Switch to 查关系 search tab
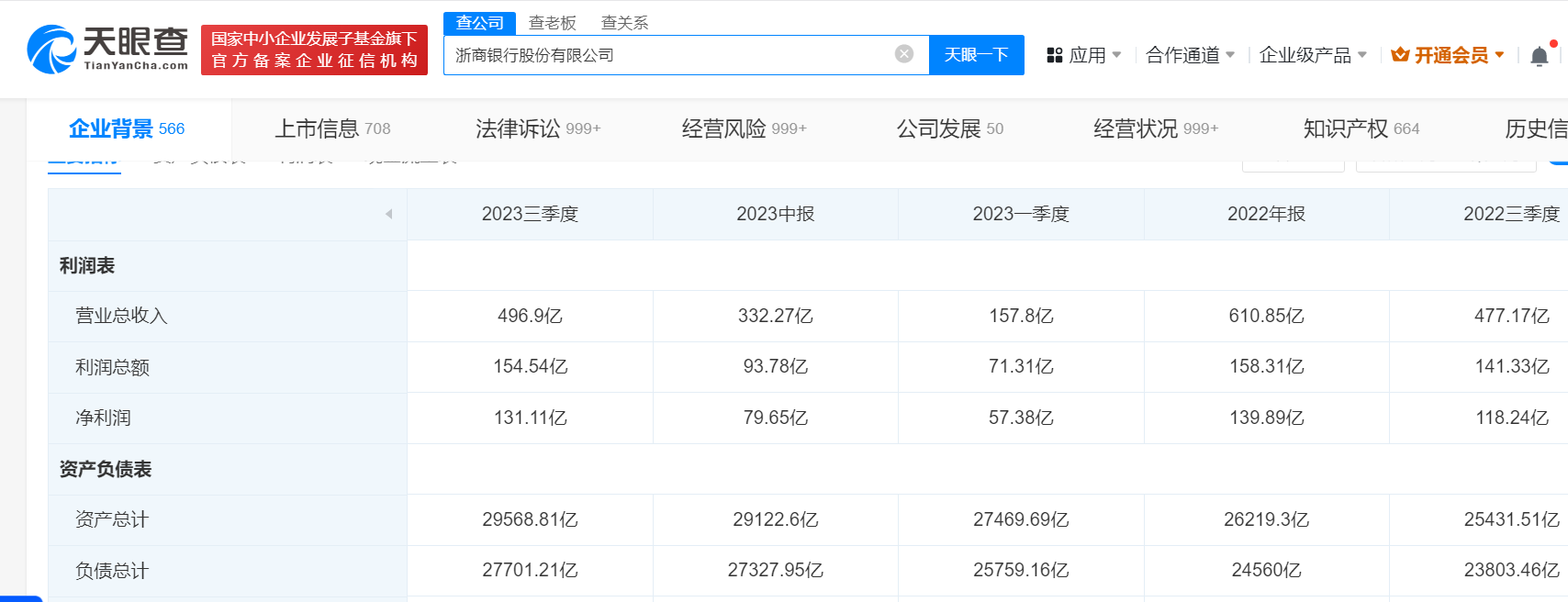The image size is (1568, 602). coord(624,23)
